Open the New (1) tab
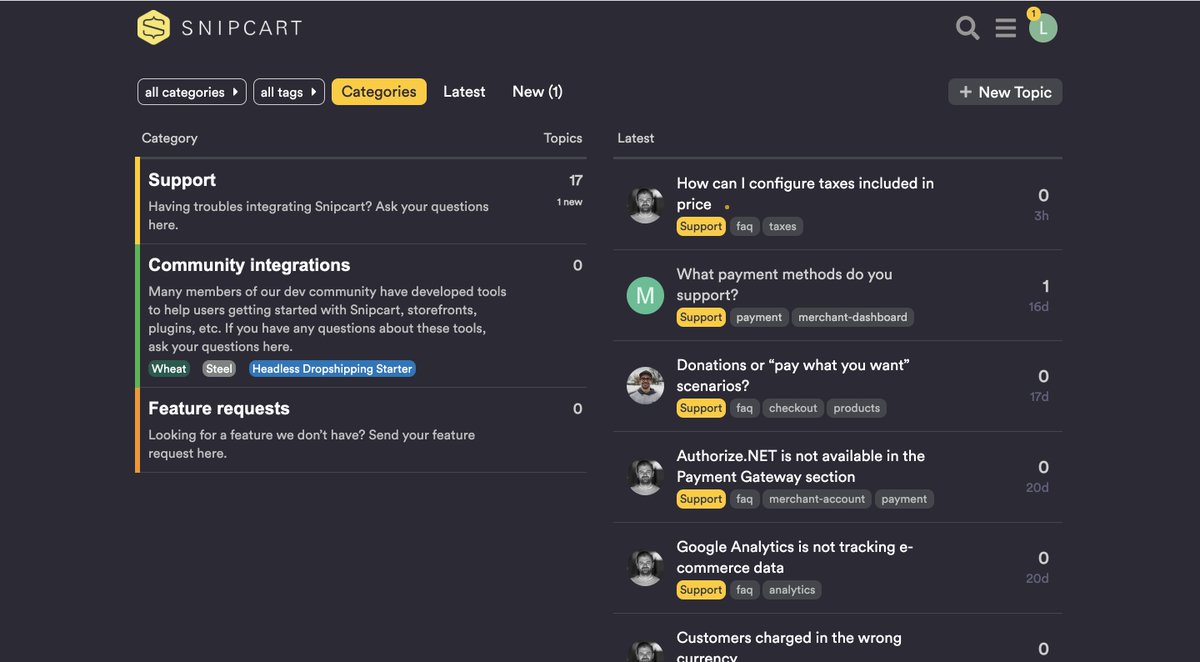Image resolution: width=1200 pixels, height=662 pixels. coord(537,90)
